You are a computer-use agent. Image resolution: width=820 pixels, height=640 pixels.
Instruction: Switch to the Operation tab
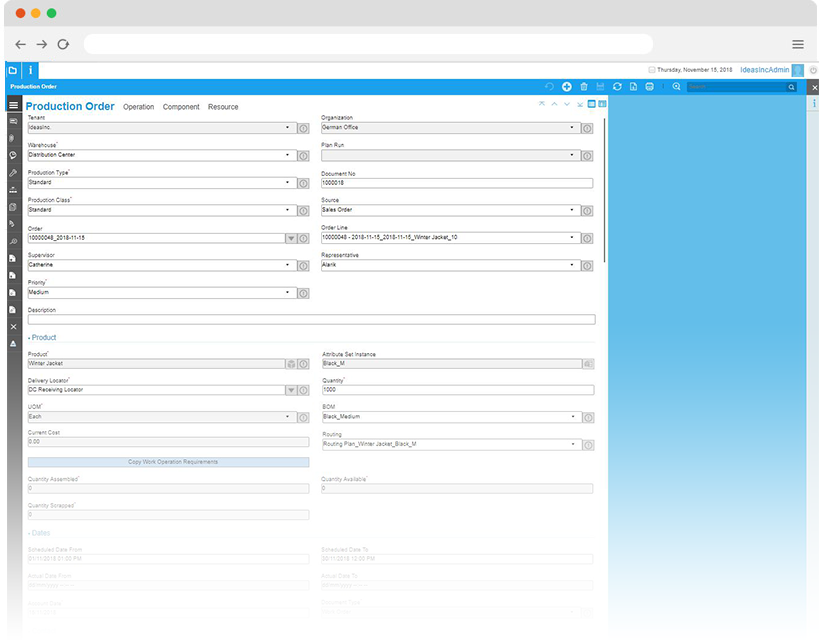(x=139, y=107)
